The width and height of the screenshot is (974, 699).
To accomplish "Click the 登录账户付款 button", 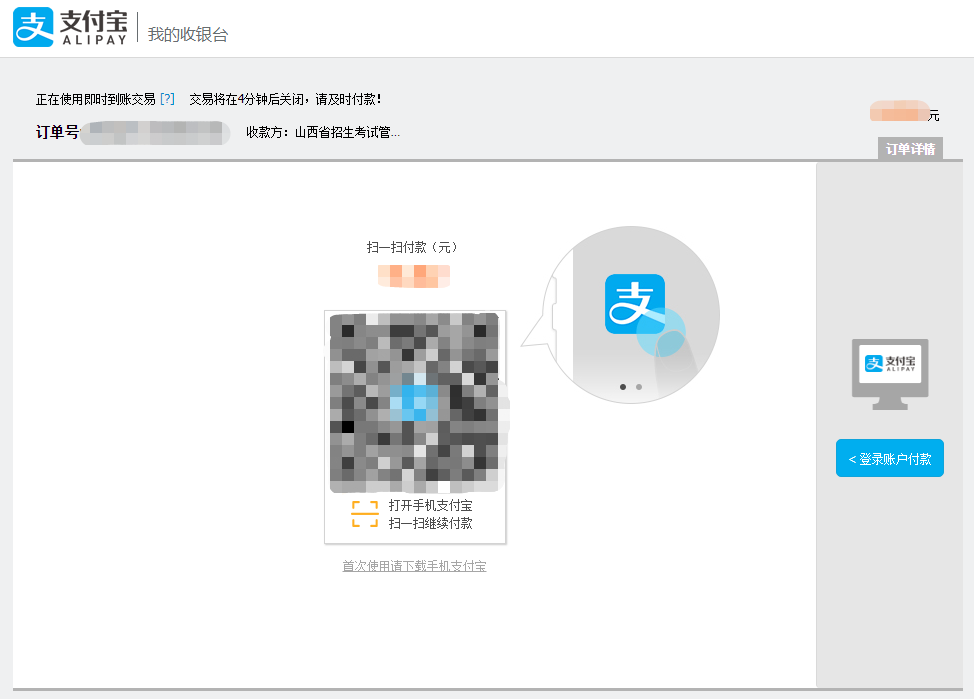I will point(889,457).
